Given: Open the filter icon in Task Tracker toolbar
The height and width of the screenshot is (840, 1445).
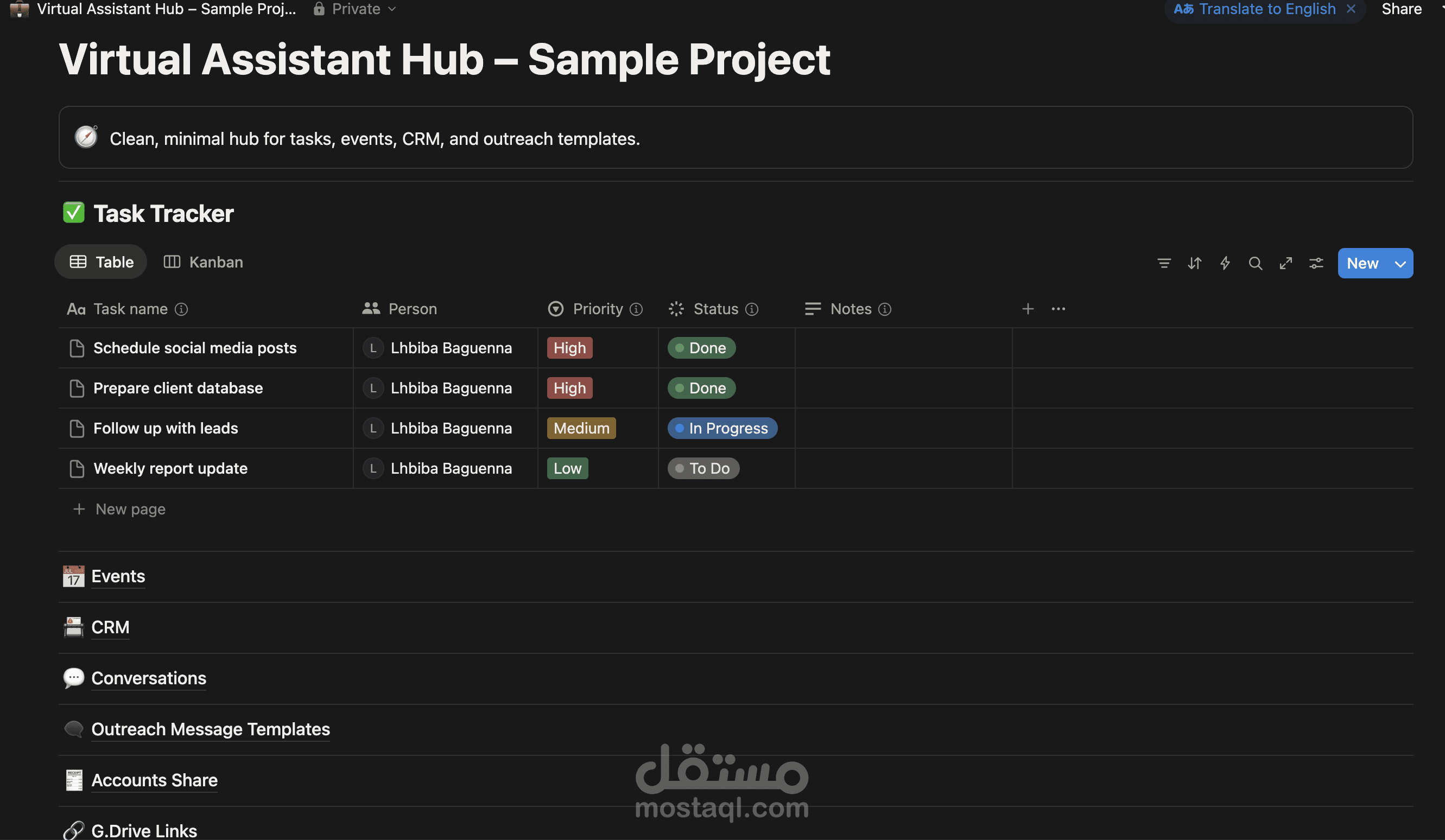Looking at the screenshot, I should [1164, 263].
